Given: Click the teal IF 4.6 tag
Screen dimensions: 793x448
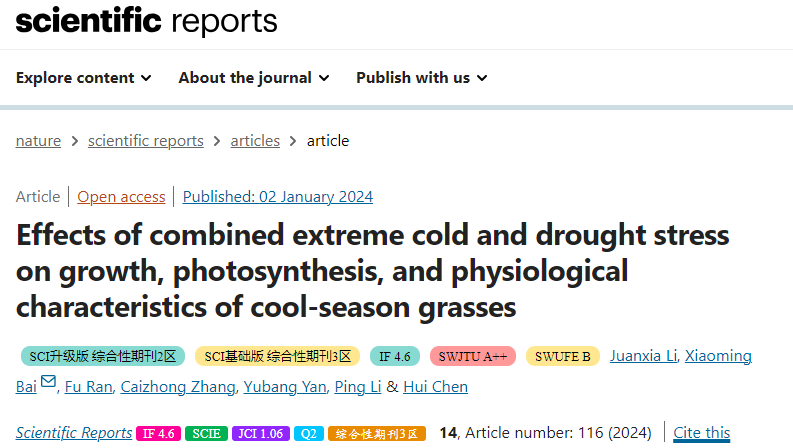Looking at the screenshot, I should pos(394,356).
